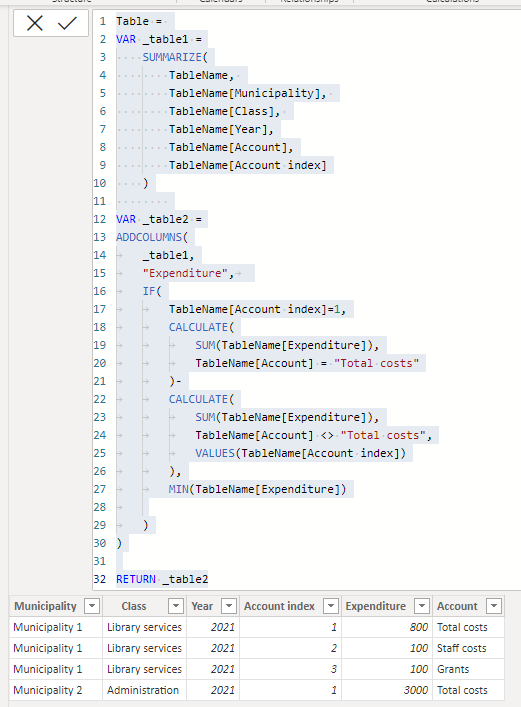521x707 pixels.
Task: Click the first CALCULATE( on line 18
Action: [x=202, y=327]
